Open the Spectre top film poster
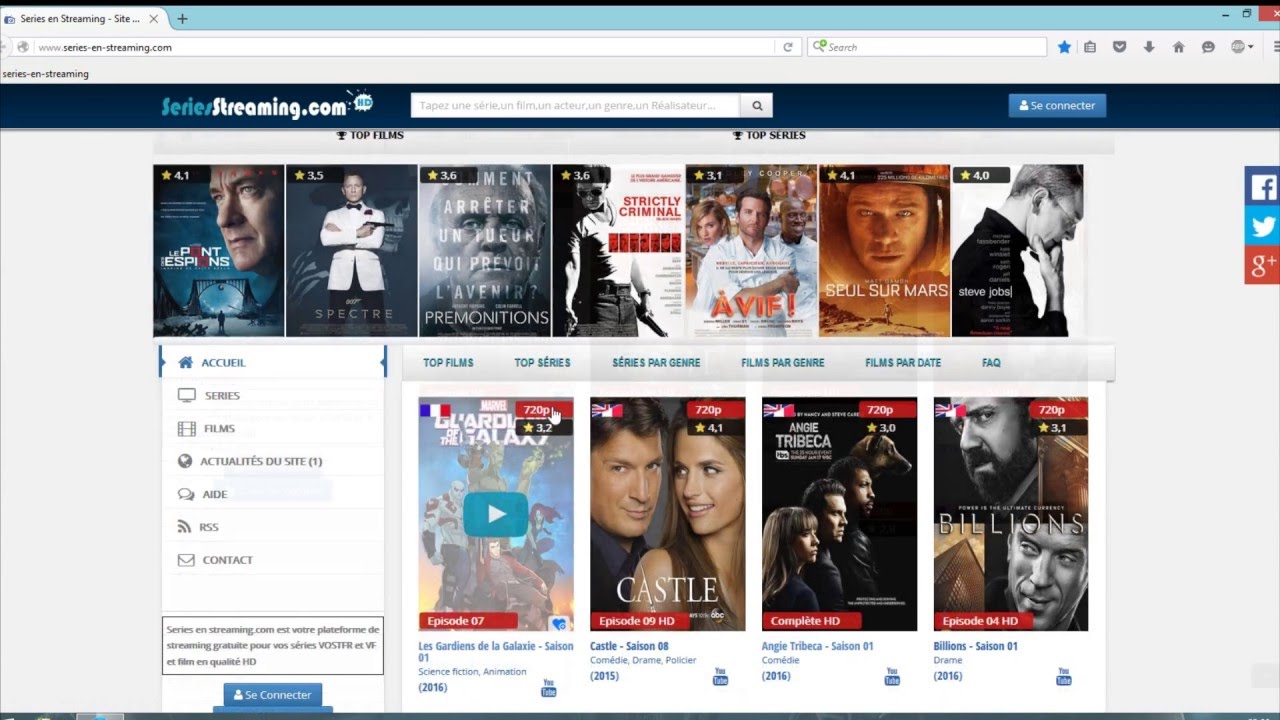Image resolution: width=1280 pixels, height=720 pixels. (352, 251)
